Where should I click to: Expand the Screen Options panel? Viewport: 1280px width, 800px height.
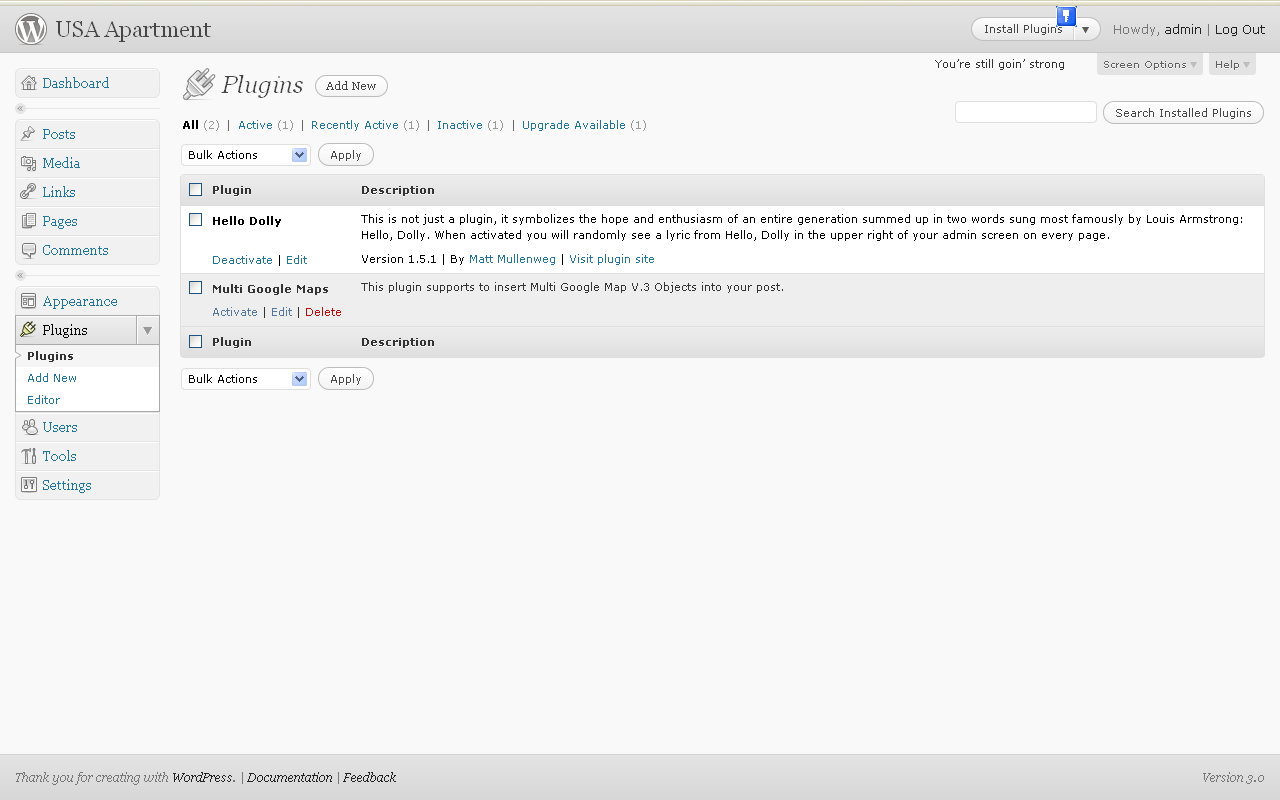[1149, 64]
